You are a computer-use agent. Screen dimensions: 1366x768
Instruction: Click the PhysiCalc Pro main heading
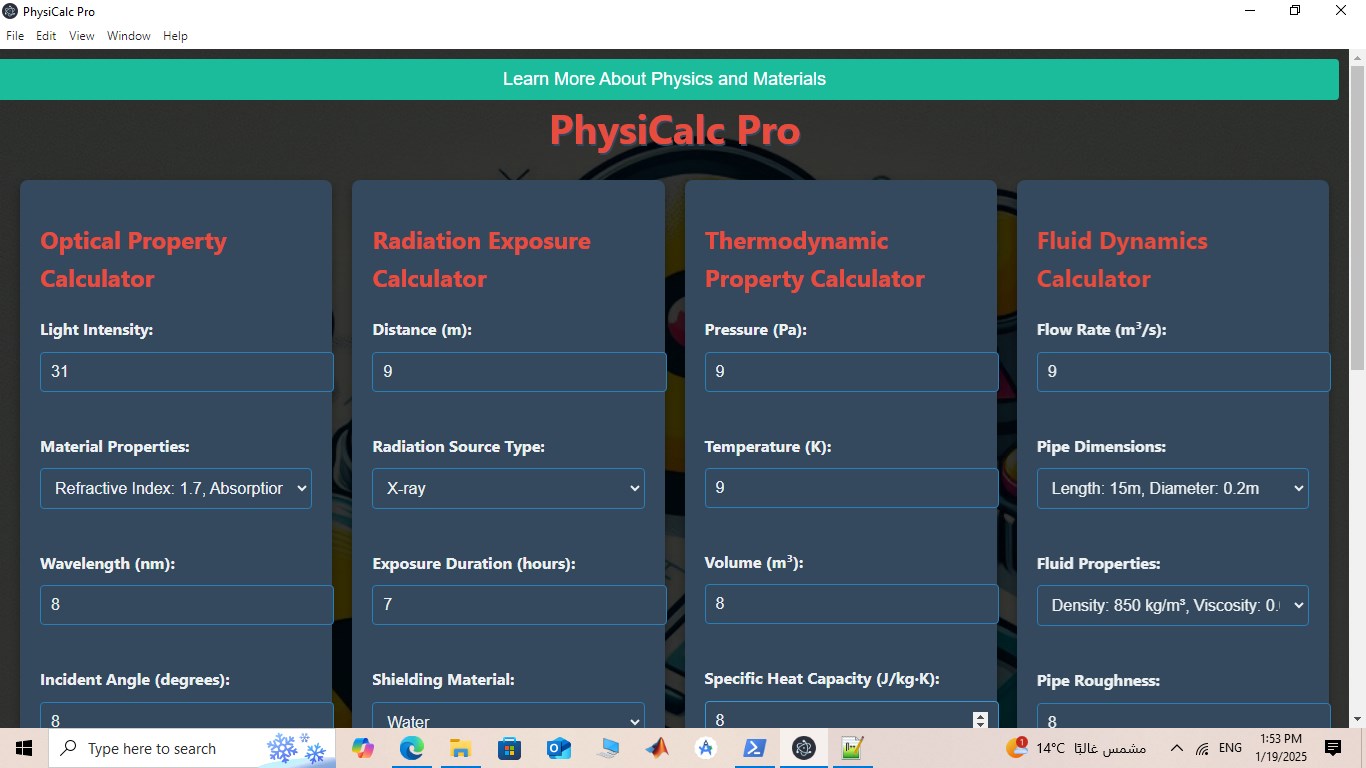point(675,131)
